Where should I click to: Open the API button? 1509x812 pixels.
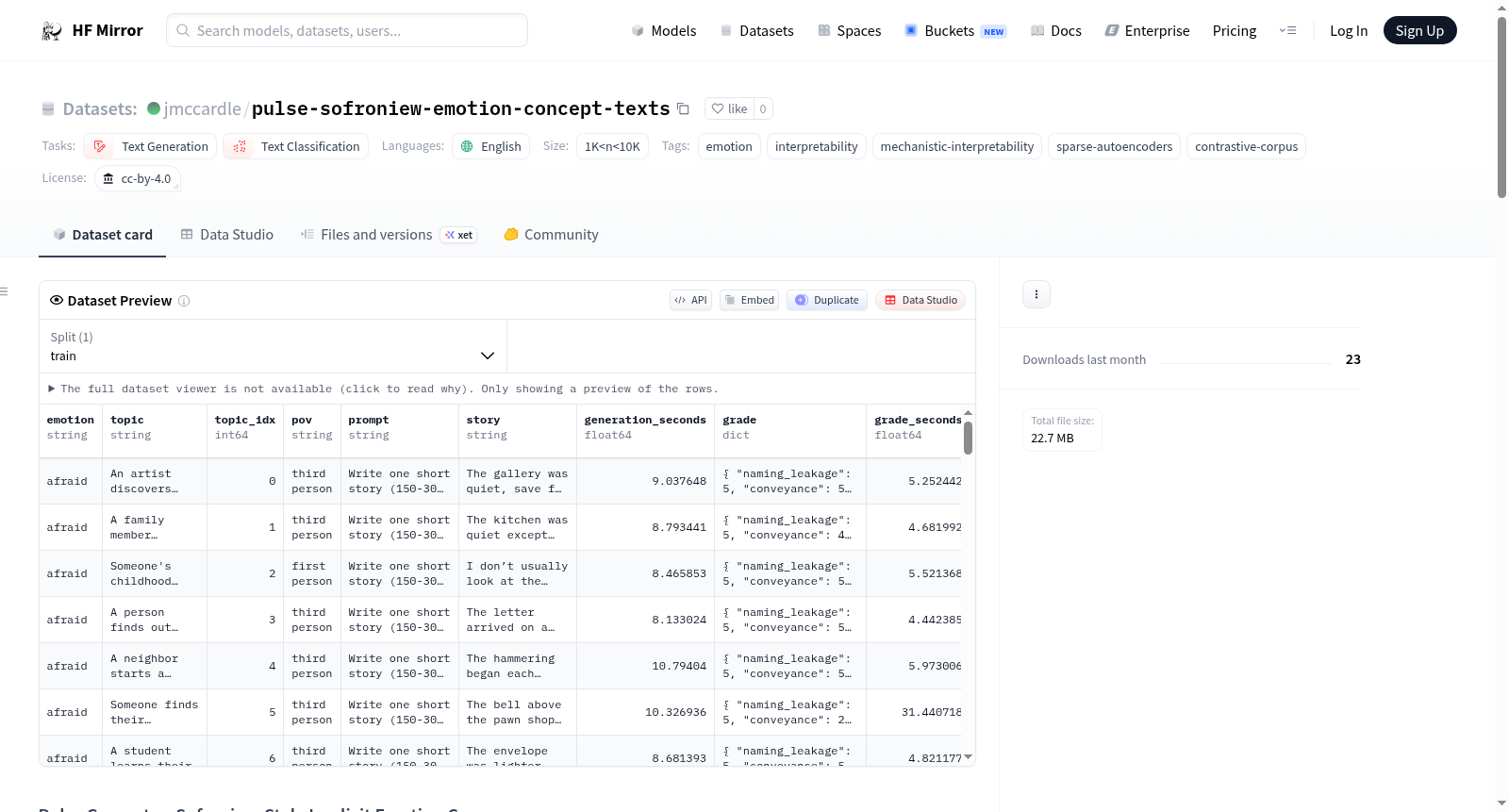point(691,300)
